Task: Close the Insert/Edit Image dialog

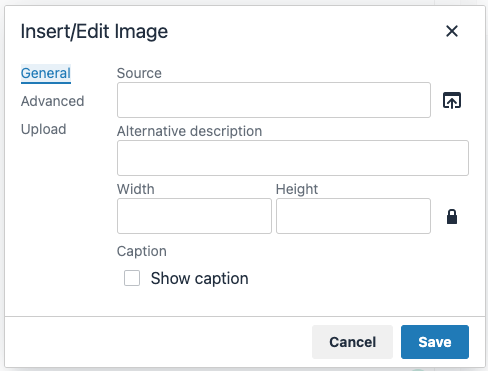Action: coord(452,31)
